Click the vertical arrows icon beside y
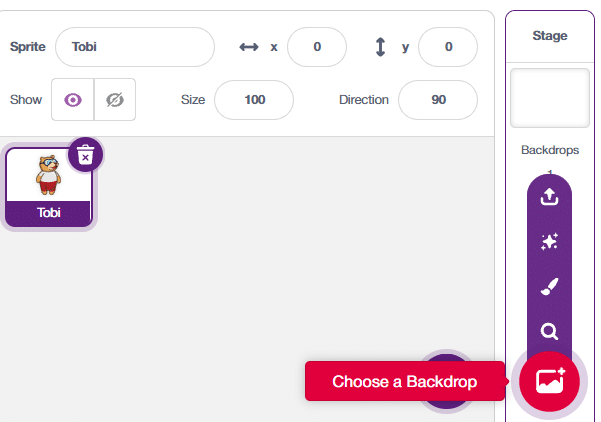Image resolution: width=601 pixels, height=422 pixels. (380, 47)
